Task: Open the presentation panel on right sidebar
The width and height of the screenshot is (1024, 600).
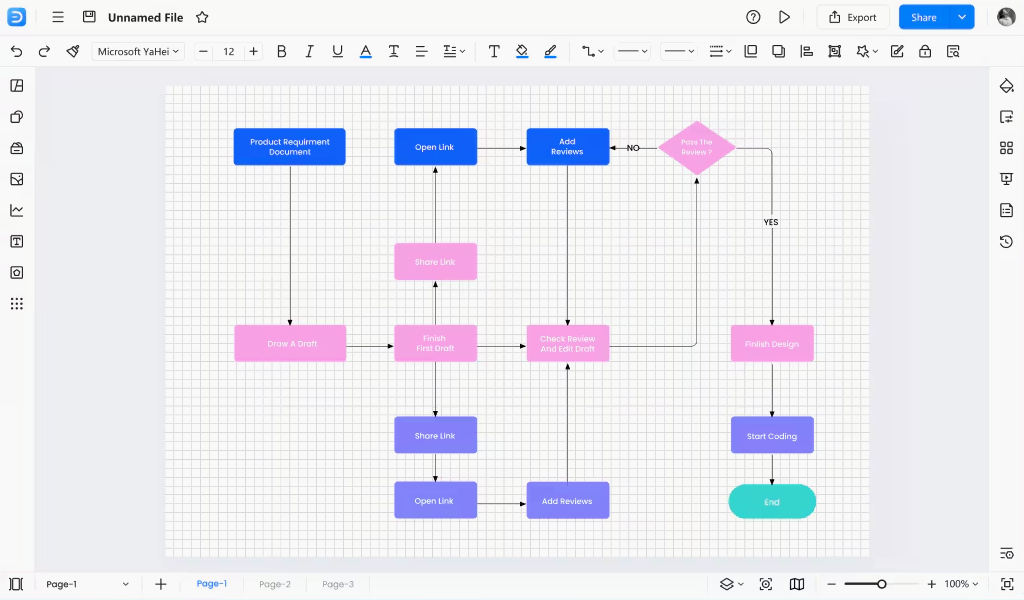Action: tap(1006, 179)
